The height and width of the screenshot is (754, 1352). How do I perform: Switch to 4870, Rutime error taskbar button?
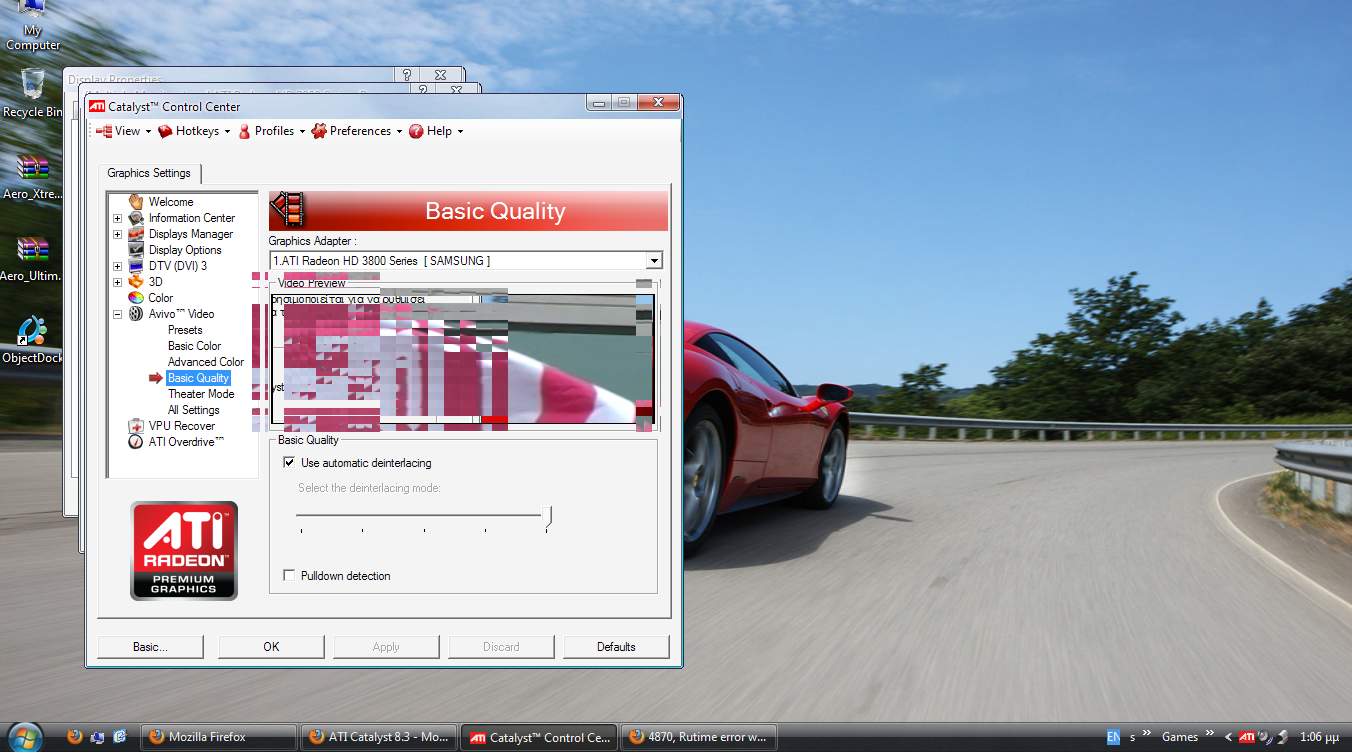coord(698,737)
